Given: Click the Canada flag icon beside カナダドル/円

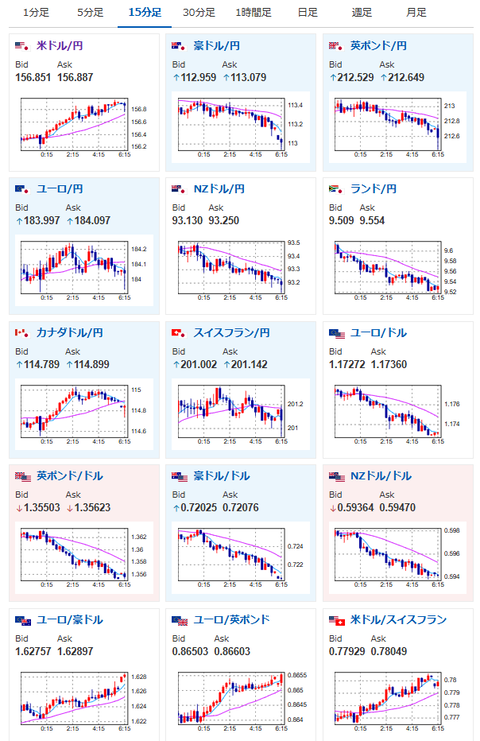Looking at the screenshot, I should (22, 333).
